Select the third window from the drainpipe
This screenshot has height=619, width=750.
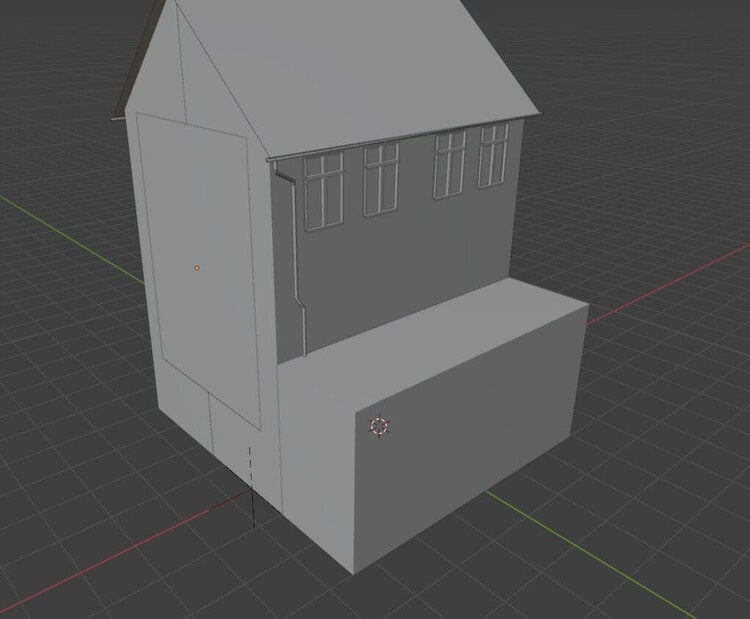(x=450, y=165)
